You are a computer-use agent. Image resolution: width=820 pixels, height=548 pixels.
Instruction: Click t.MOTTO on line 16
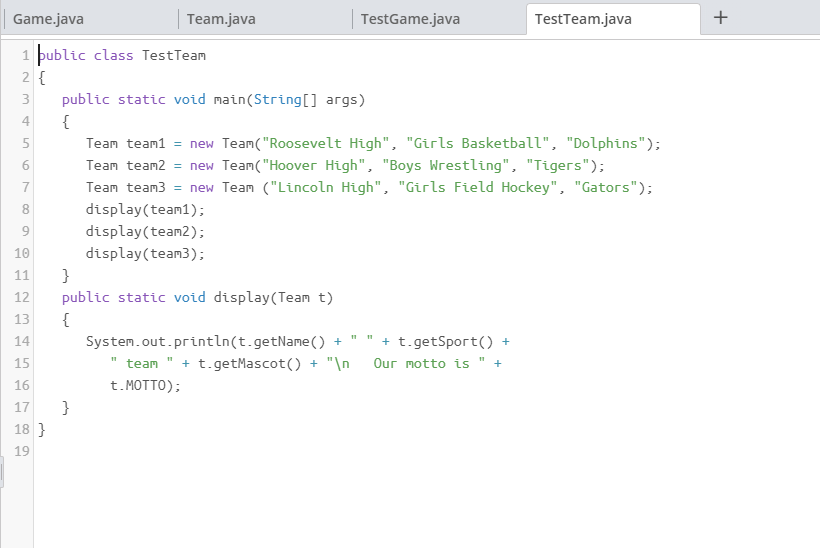click(x=138, y=385)
